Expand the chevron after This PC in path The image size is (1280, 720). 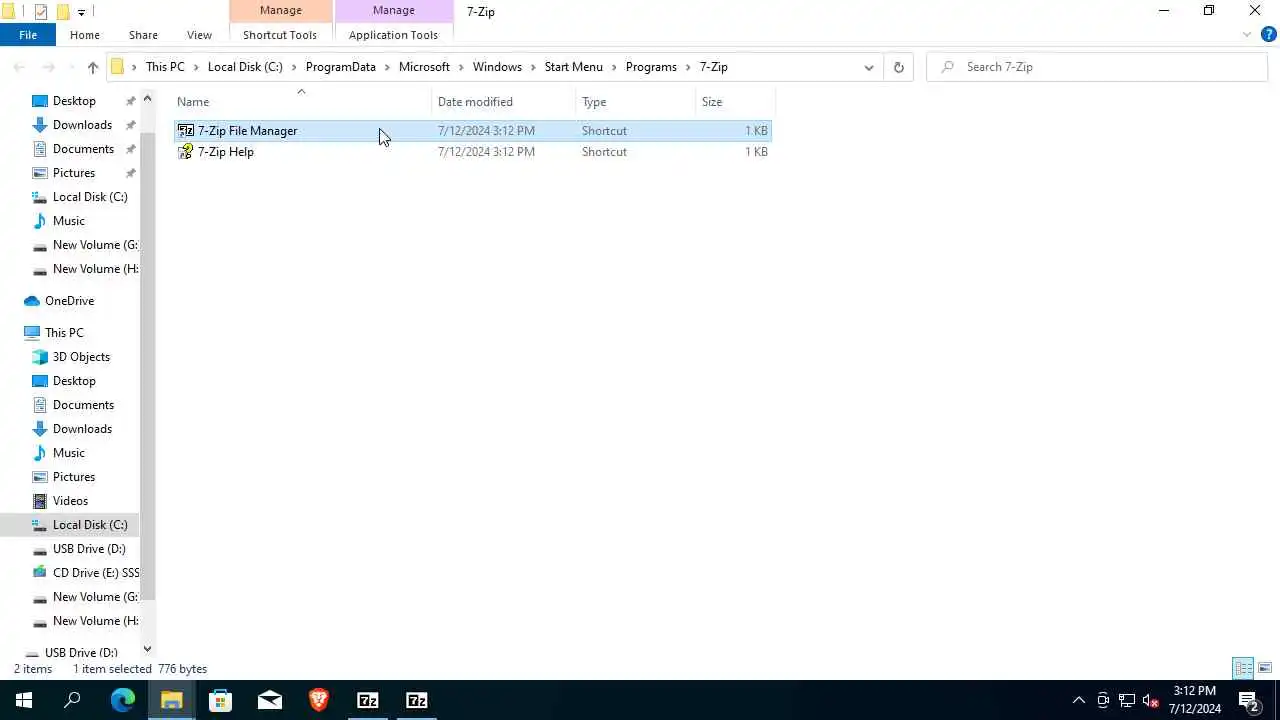coord(196,67)
